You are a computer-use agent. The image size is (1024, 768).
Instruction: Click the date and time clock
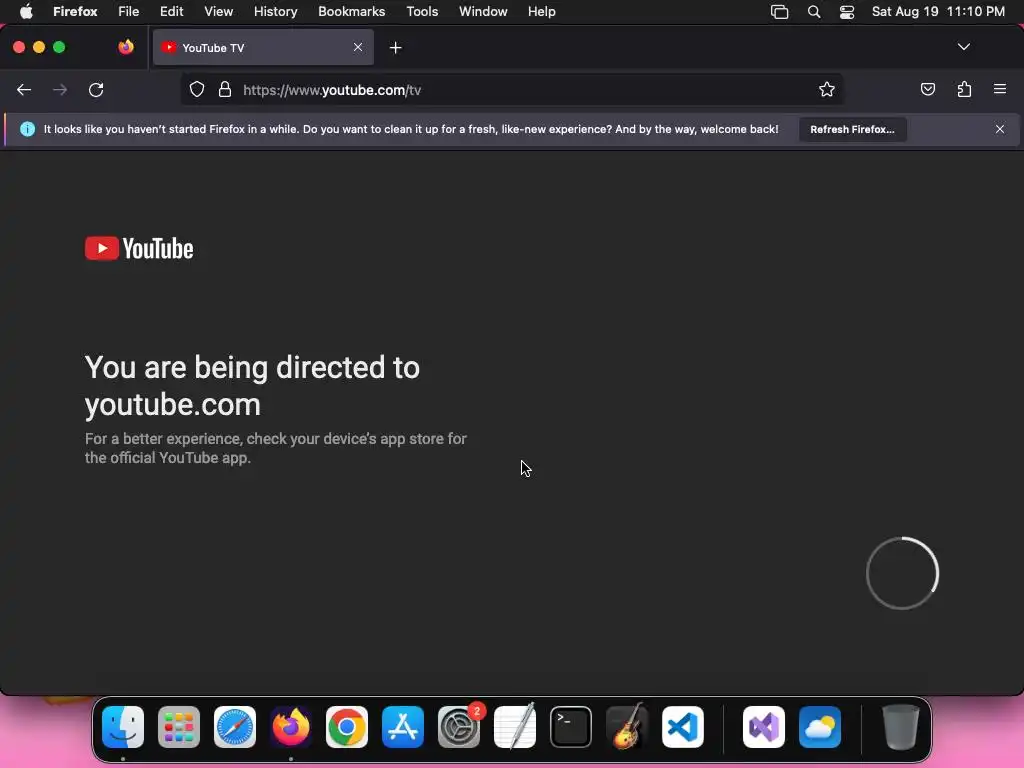tap(938, 12)
